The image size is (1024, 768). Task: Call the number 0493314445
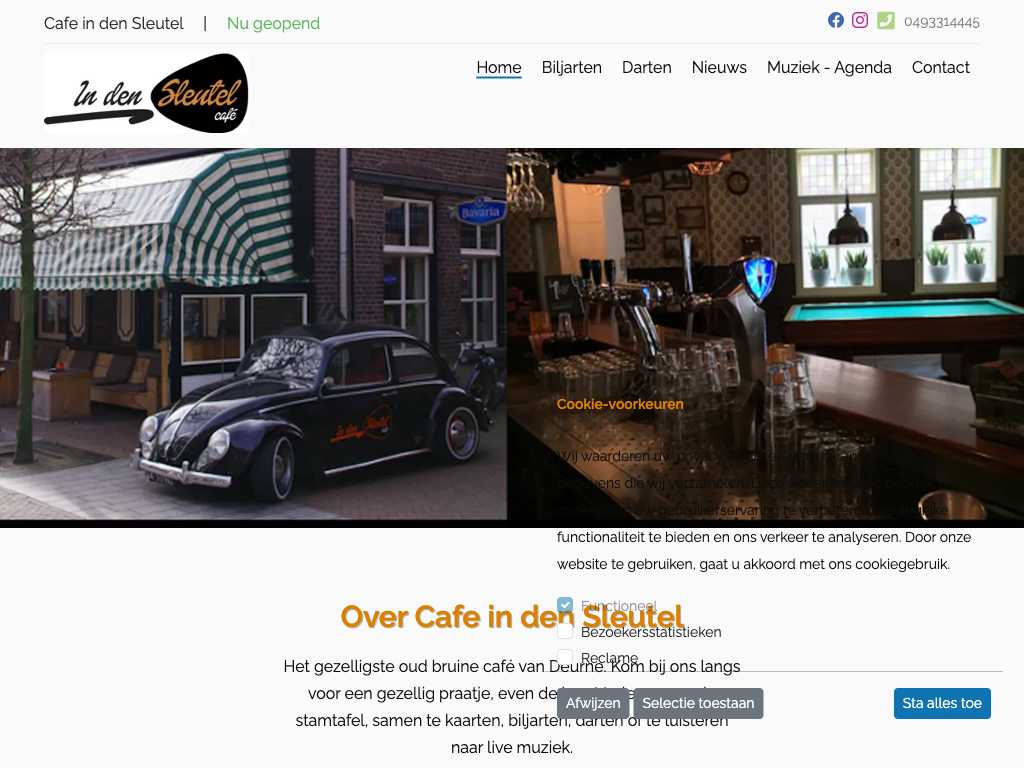click(x=942, y=23)
